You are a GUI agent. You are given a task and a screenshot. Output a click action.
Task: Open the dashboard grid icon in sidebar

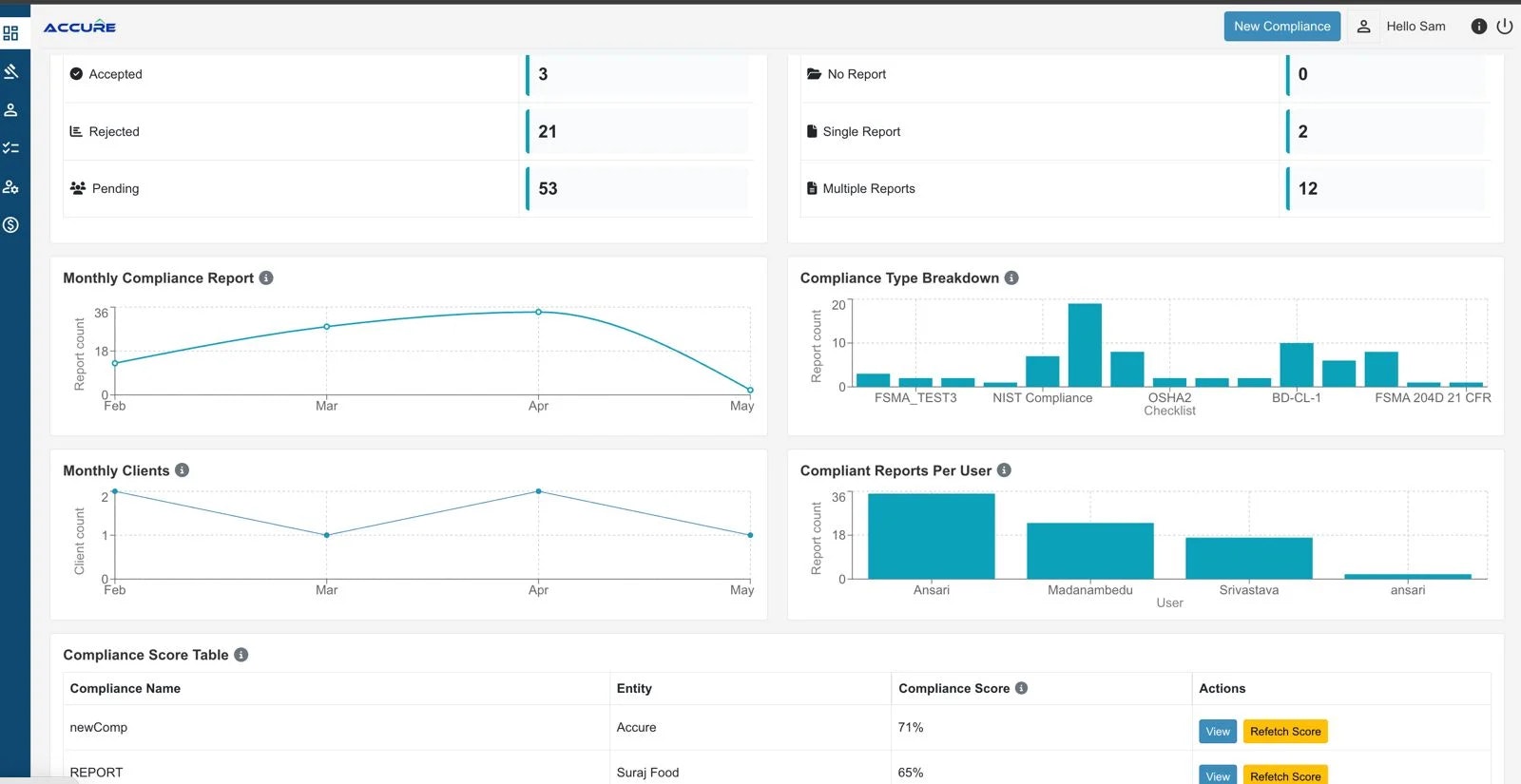[x=10, y=33]
